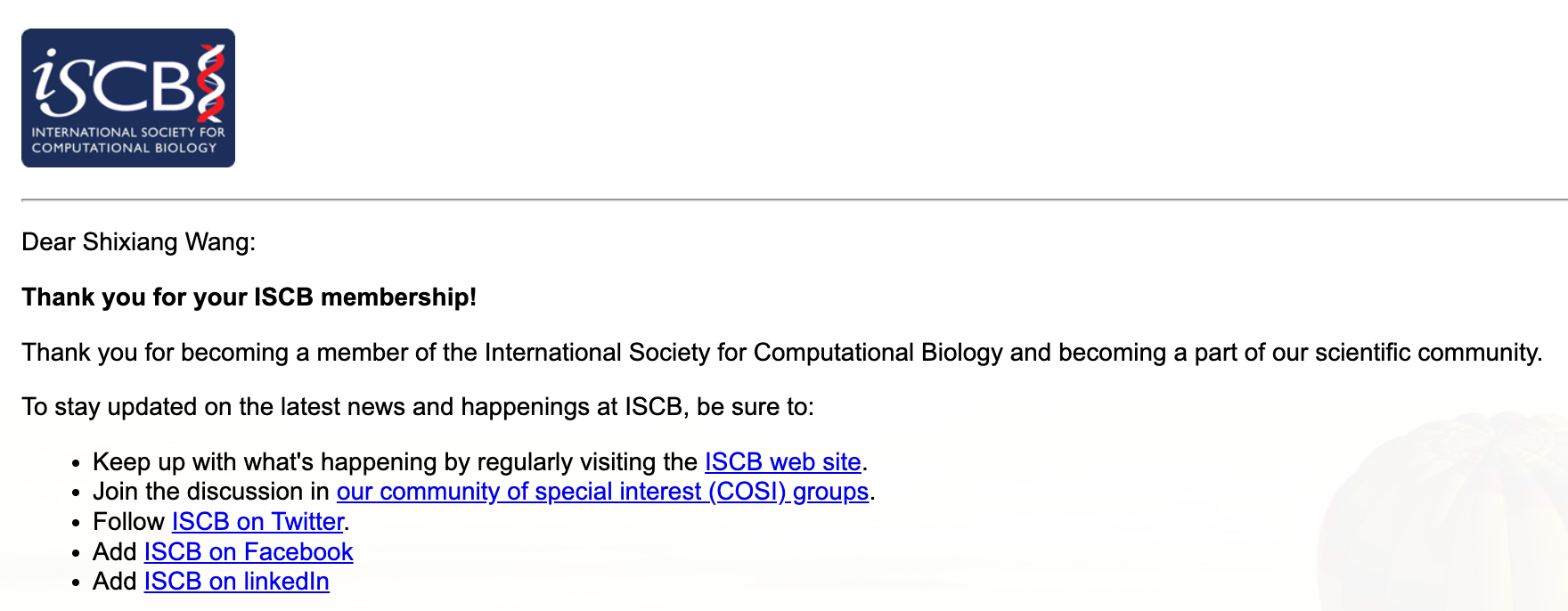
Task: Click the "Keep up with what's happening" text
Action: [x=395, y=462]
